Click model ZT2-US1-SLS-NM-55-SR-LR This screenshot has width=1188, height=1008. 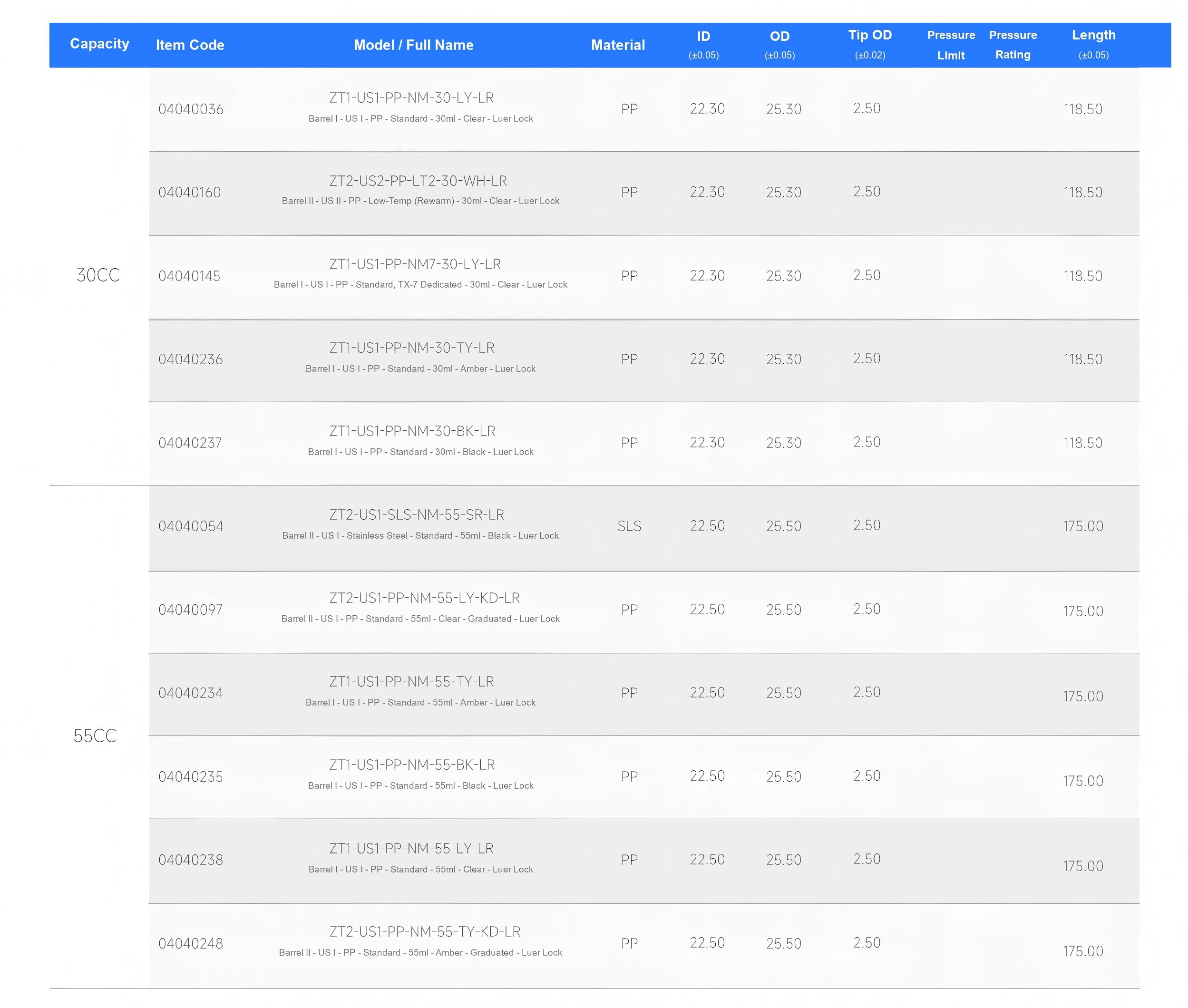tap(417, 515)
